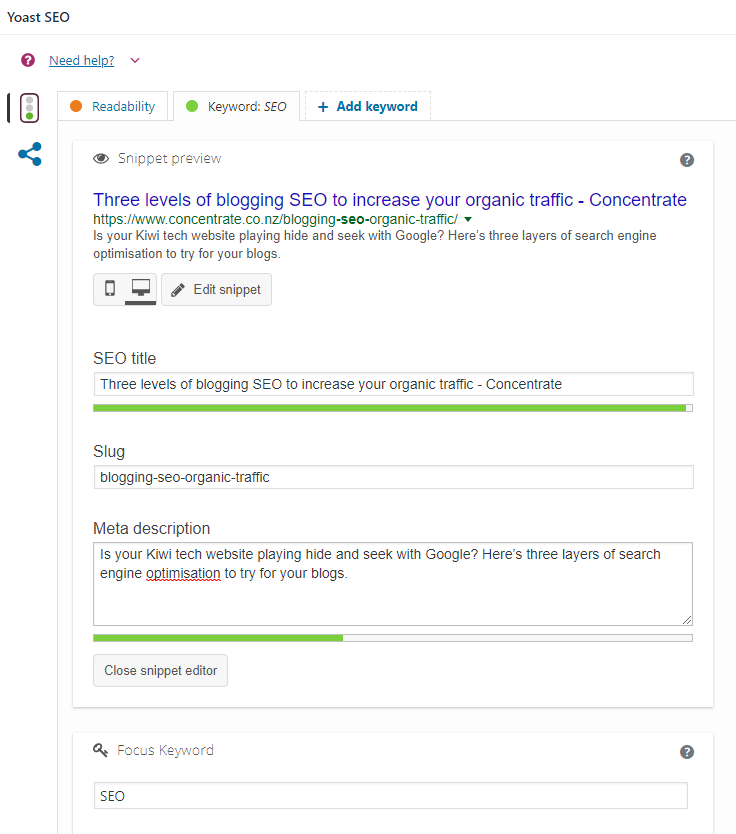Open Snippet preview help question mark
Screen dimensions: 736x834
[687, 160]
